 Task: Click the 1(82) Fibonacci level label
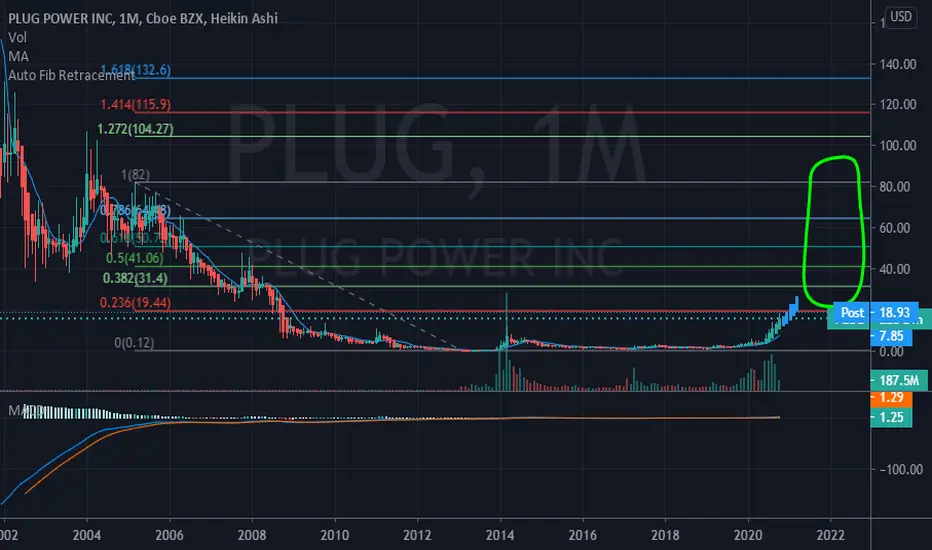136,175
